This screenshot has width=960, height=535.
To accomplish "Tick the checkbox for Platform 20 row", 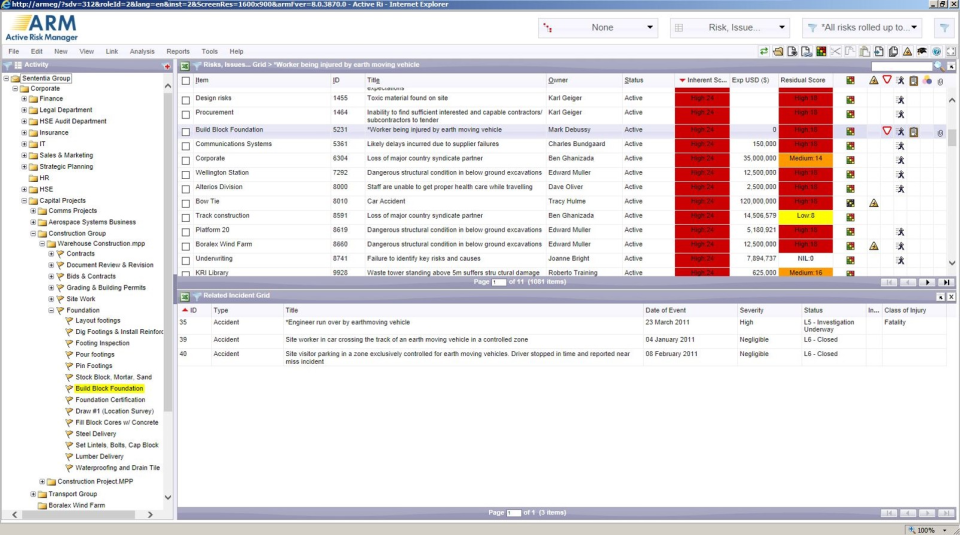I will tap(186, 232).
